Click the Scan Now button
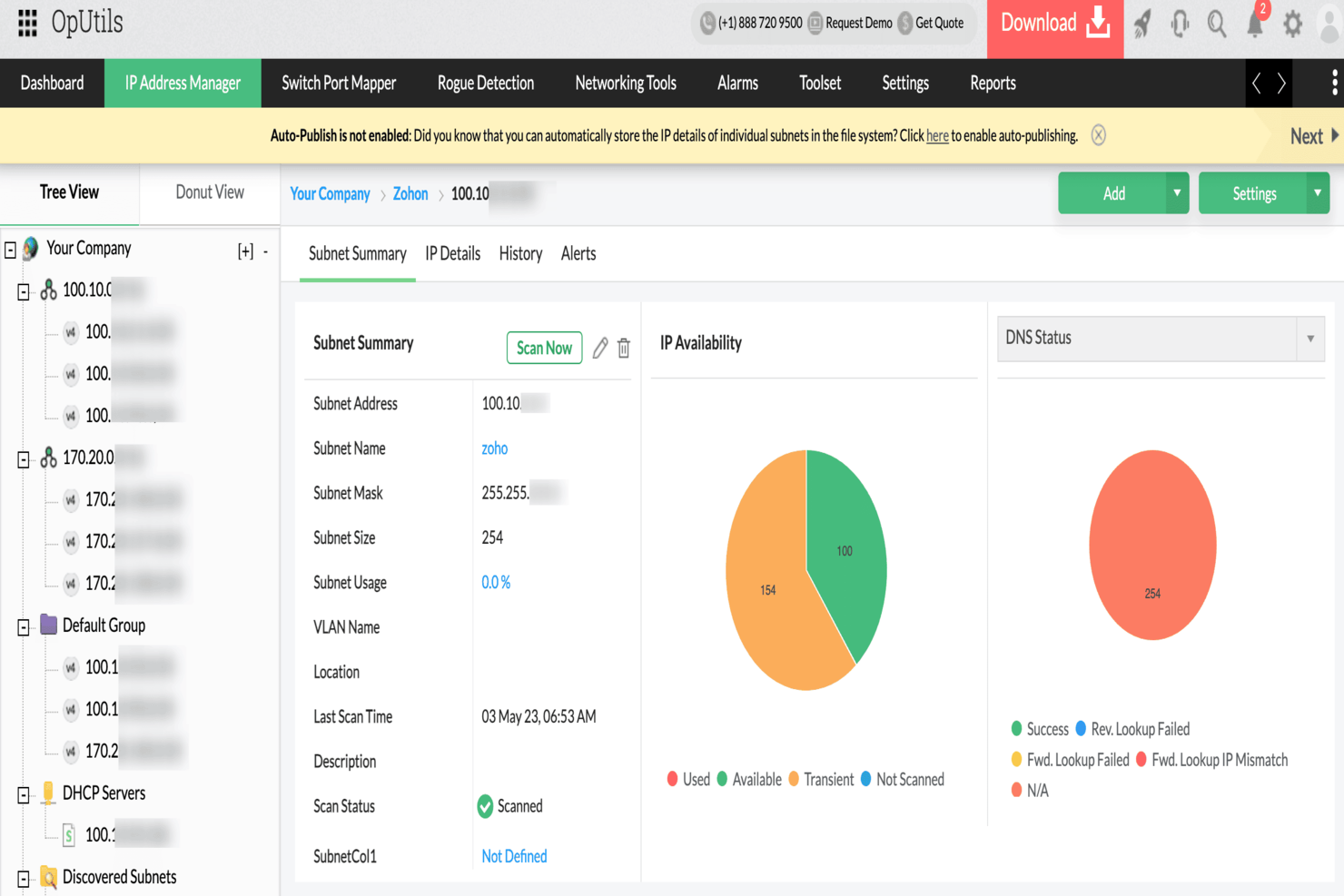The width and height of the screenshot is (1344, 896). click(544, 348)
